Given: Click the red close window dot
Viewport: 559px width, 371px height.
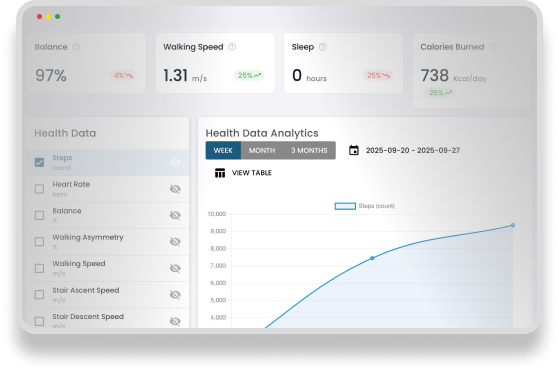Looking at the screenshot, I should point(40,16).
